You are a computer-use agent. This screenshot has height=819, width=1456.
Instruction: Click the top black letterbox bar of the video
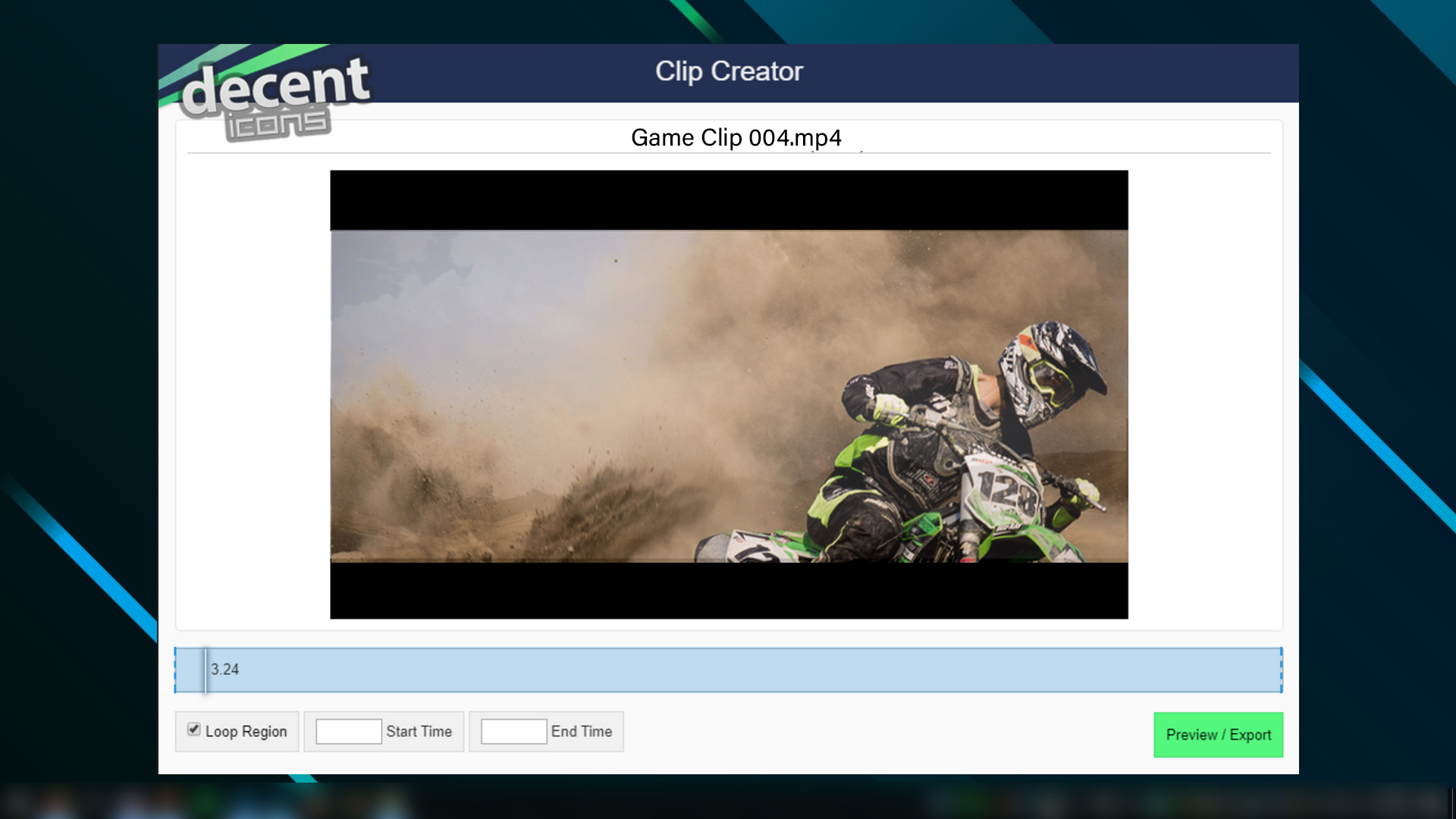click(x=728, y=200)
